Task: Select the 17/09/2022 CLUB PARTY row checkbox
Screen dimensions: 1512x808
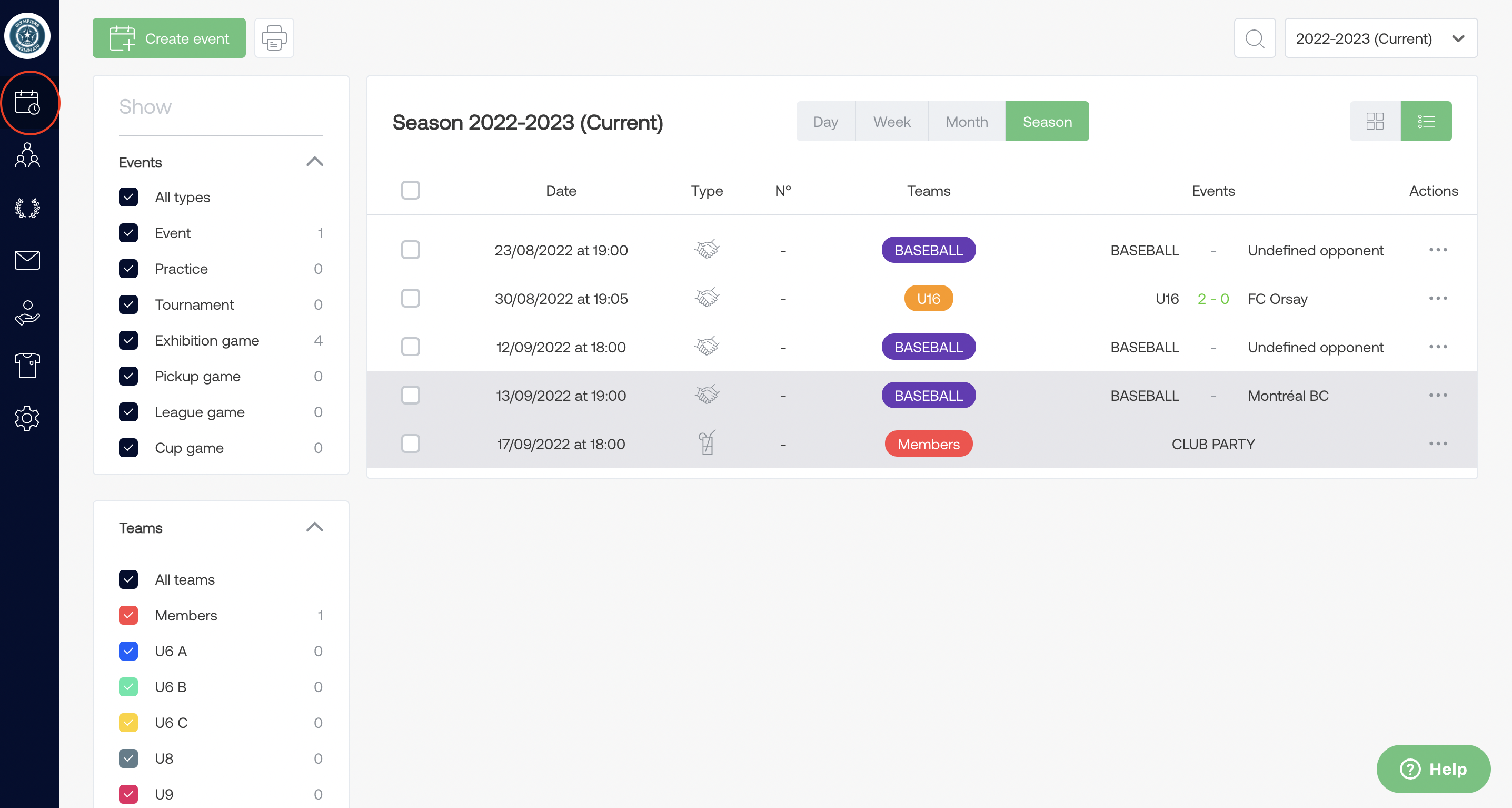Action: (410, 444)
